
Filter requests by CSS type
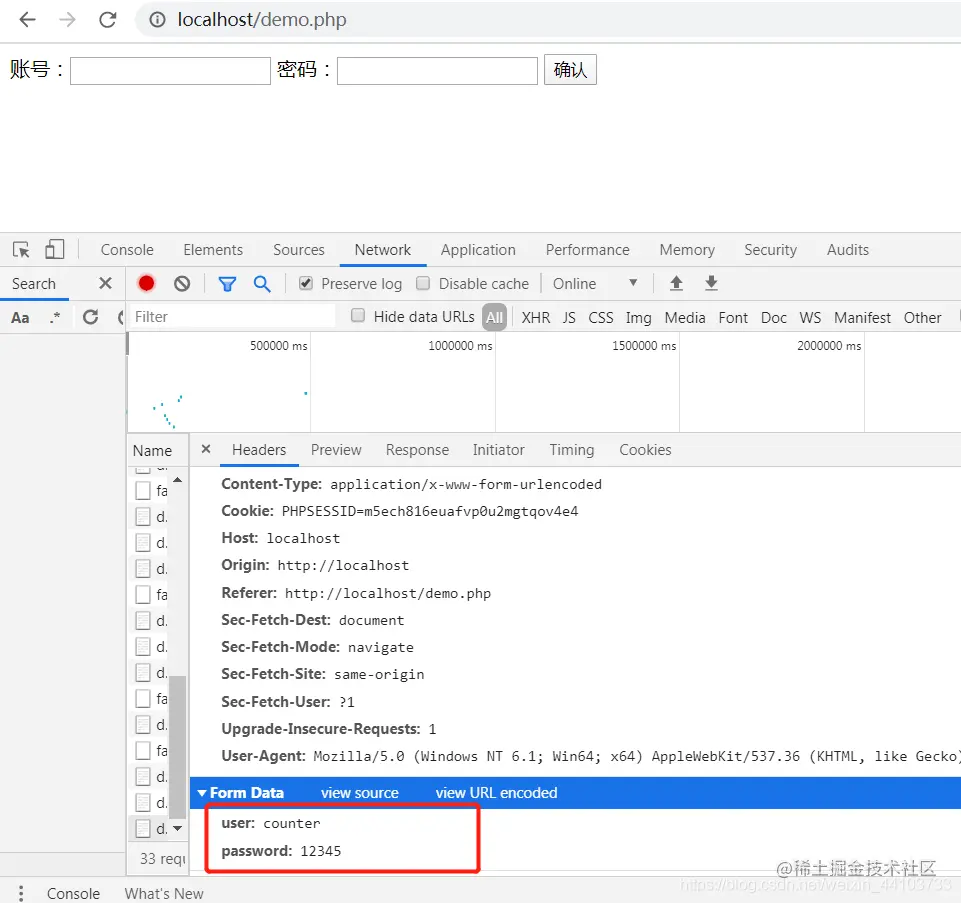[601, 318]
